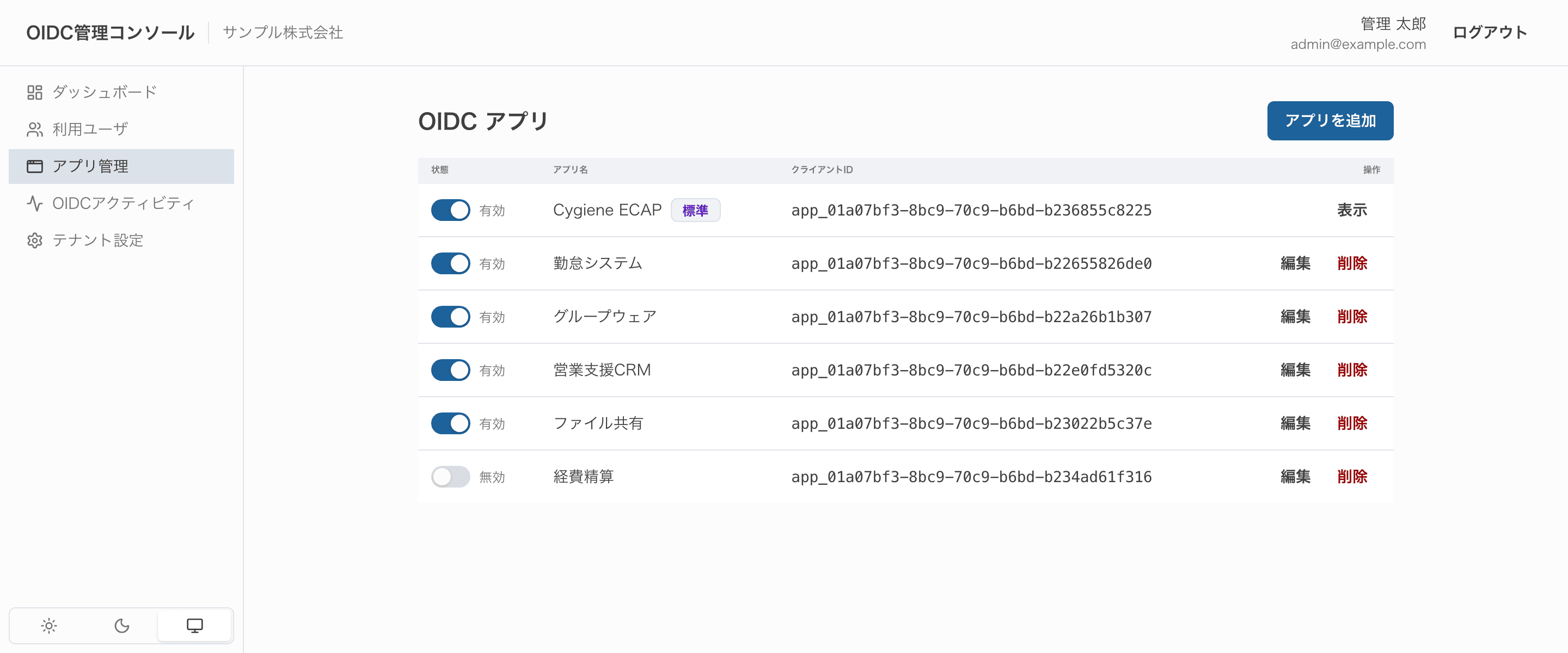The image size is (1568, 653).
Task: Click ログアウト in the header
Action: click(x=1490, y=32)
